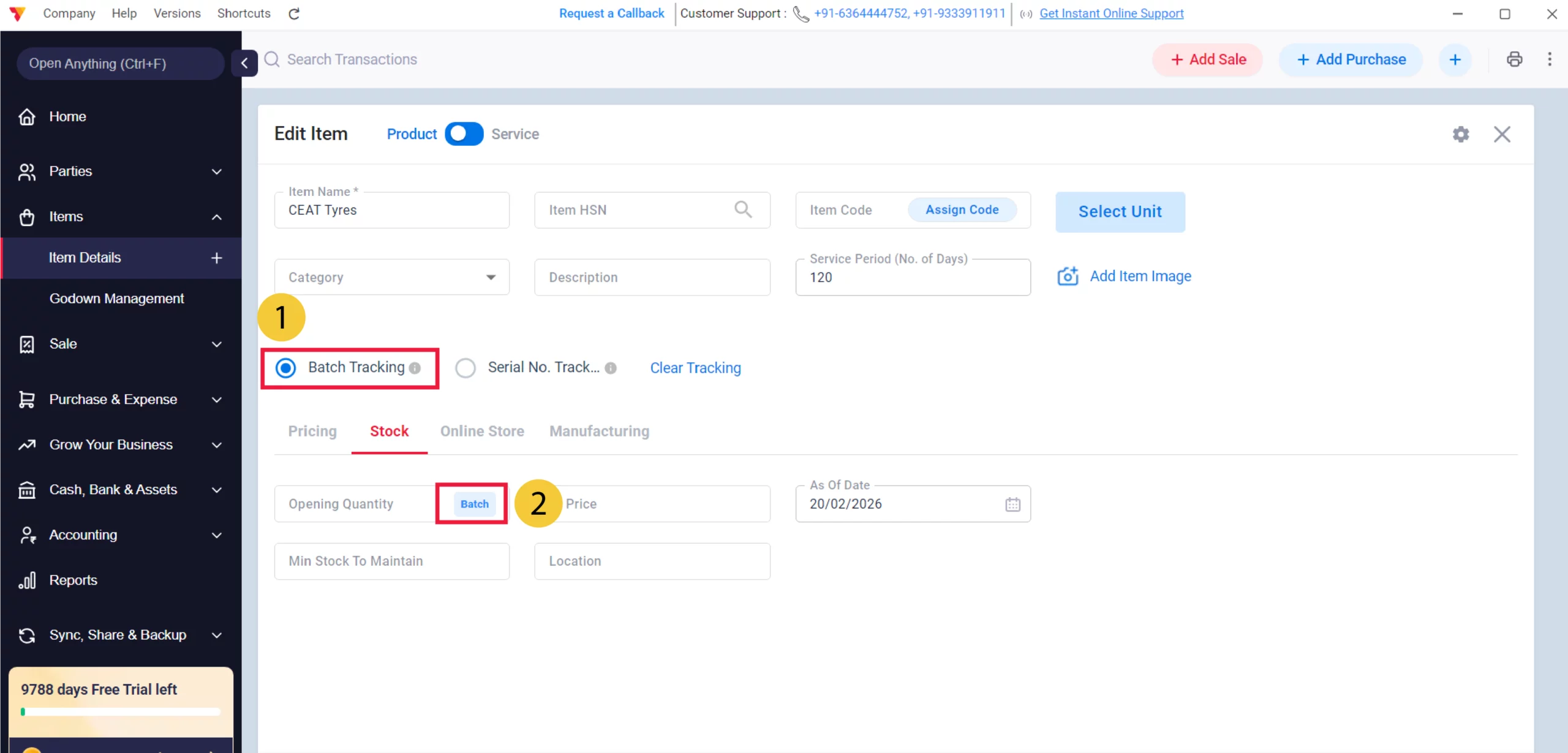Click the free trial progress bar

point(120,712)
